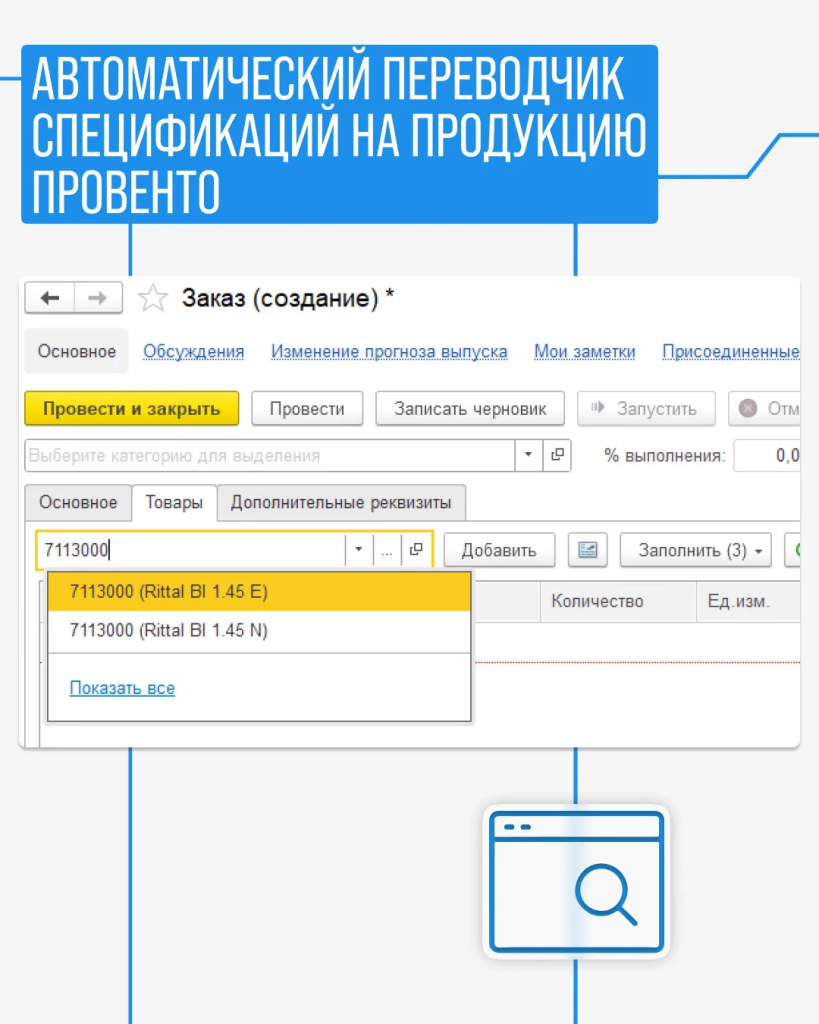Click ellipsis select button in product search field
This screenshot has height=1024, width=819.
(387, 550)
